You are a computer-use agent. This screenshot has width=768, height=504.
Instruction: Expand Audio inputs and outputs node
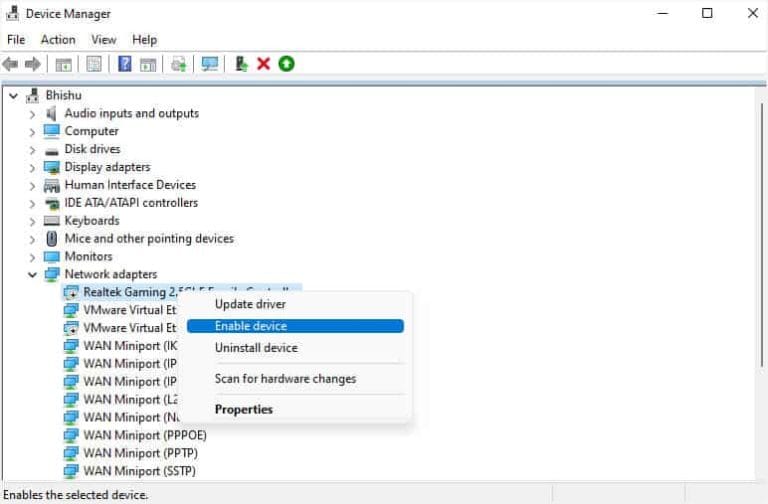32,114
